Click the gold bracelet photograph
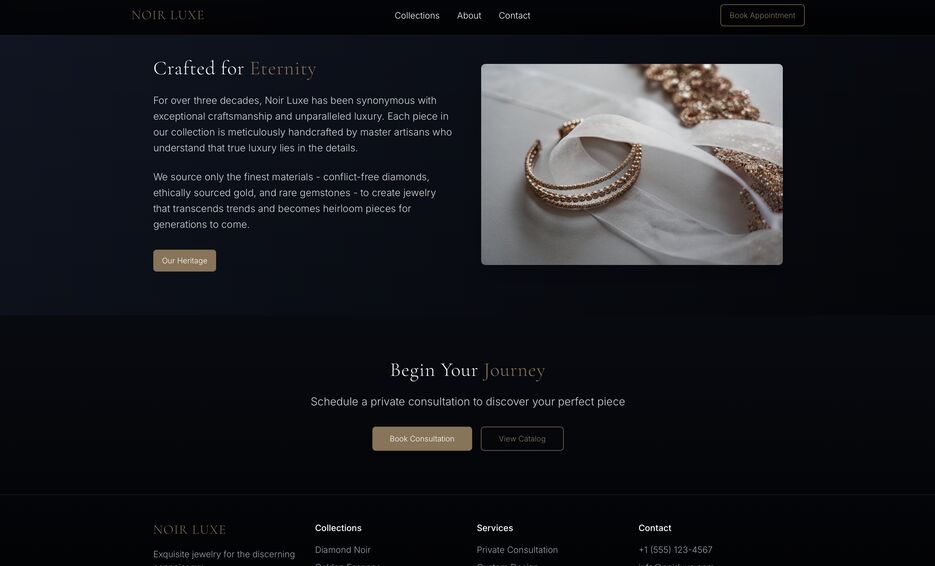This screenshot has width=935, height=566. (x=631, y=164)
